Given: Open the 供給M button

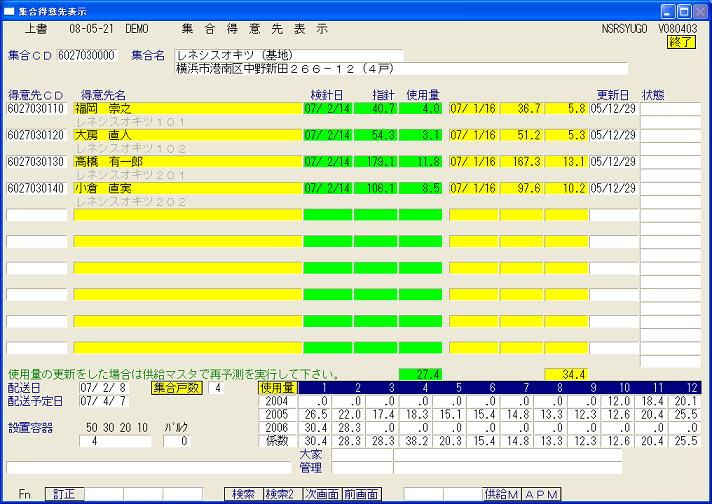Looking at the screenshot, I should click(x=502, y=494).
